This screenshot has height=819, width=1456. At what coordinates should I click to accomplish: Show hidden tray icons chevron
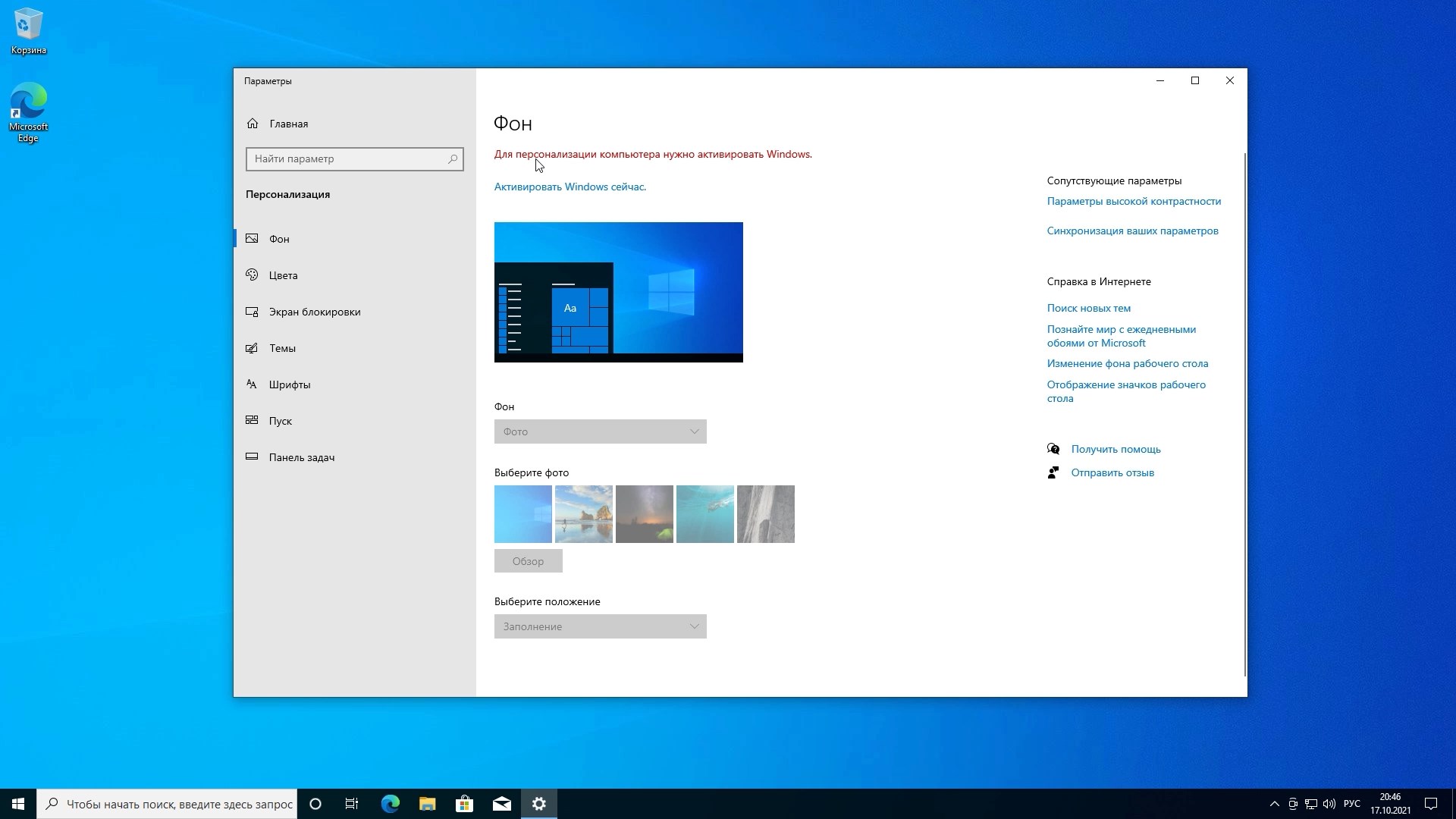tap(1274, 804)
